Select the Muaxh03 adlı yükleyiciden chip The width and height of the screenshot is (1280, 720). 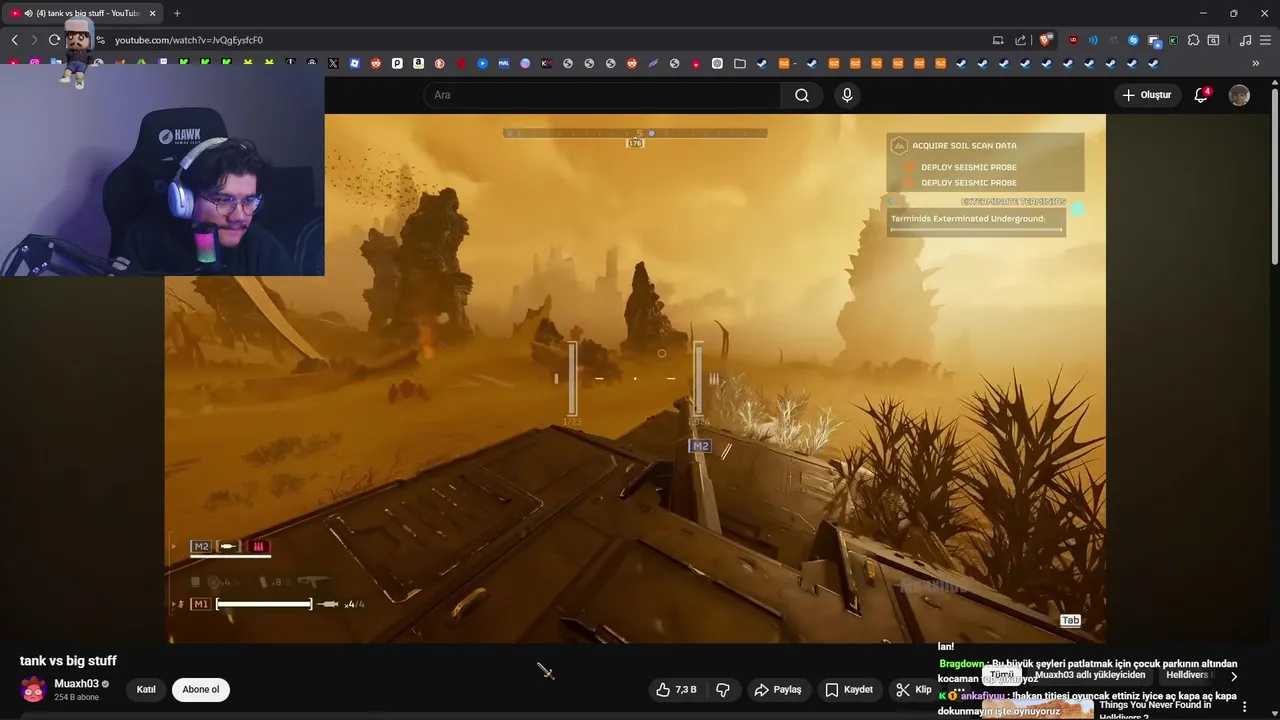1090,675
